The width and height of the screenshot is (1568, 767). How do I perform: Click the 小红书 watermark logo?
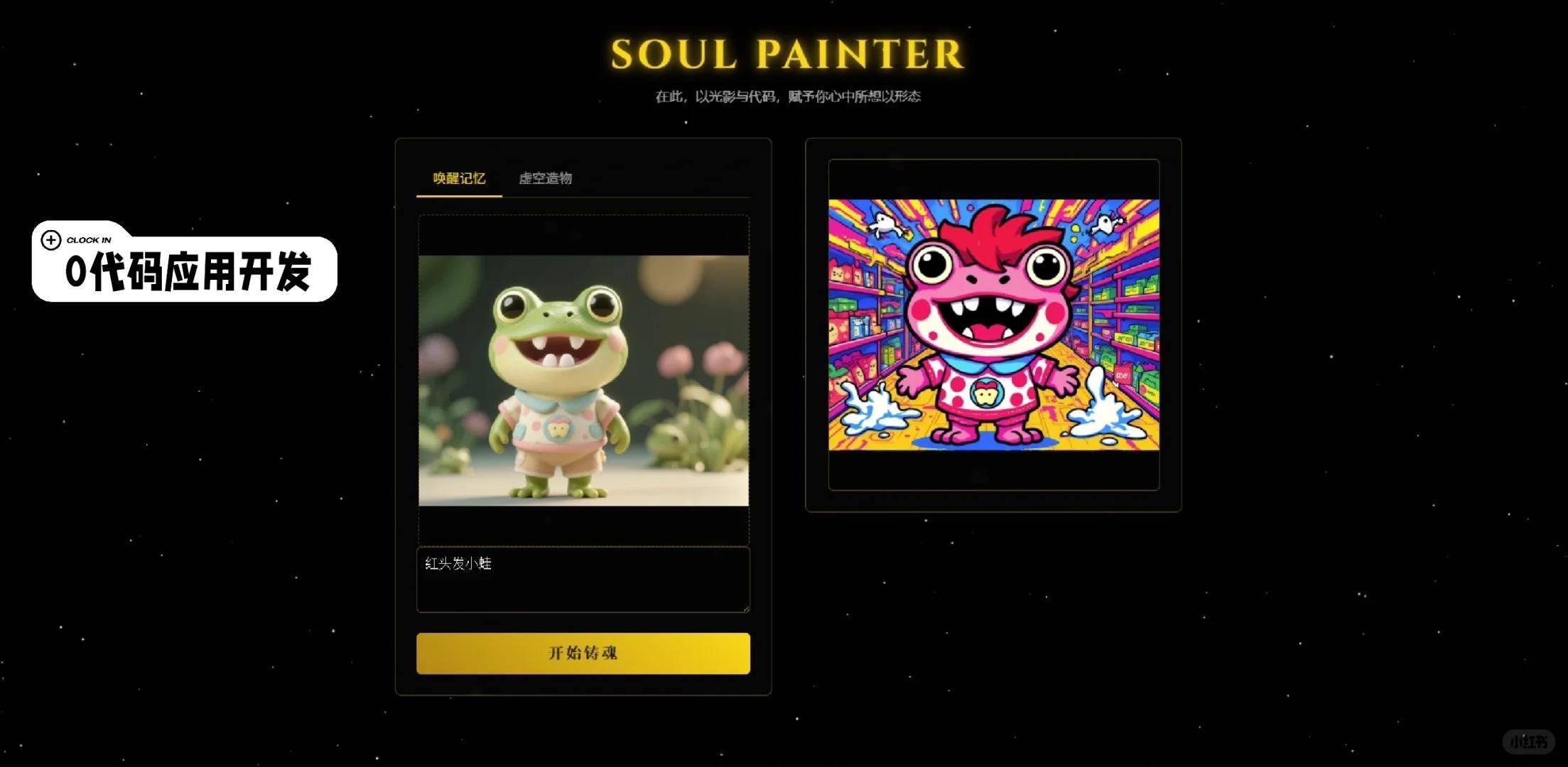pyautogui.click(x=1528, y=741)
